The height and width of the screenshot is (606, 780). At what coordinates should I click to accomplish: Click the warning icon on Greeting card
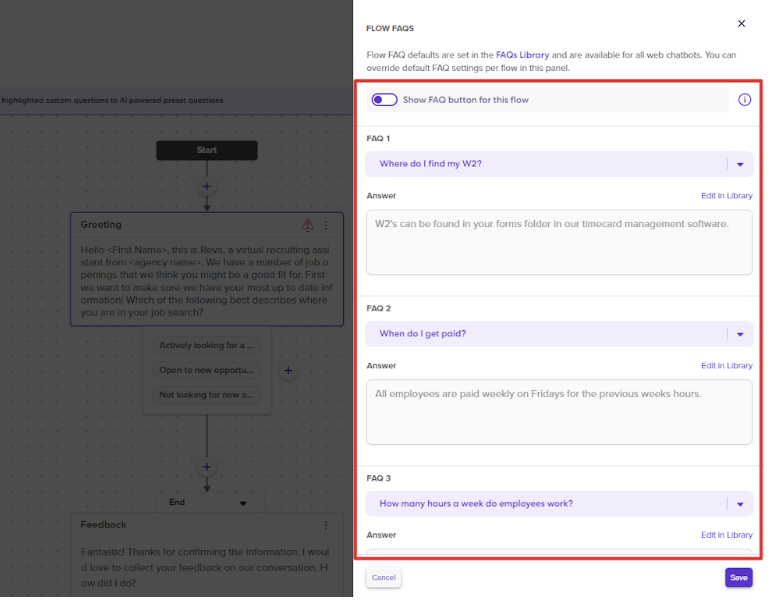click(x=308, y=225)
